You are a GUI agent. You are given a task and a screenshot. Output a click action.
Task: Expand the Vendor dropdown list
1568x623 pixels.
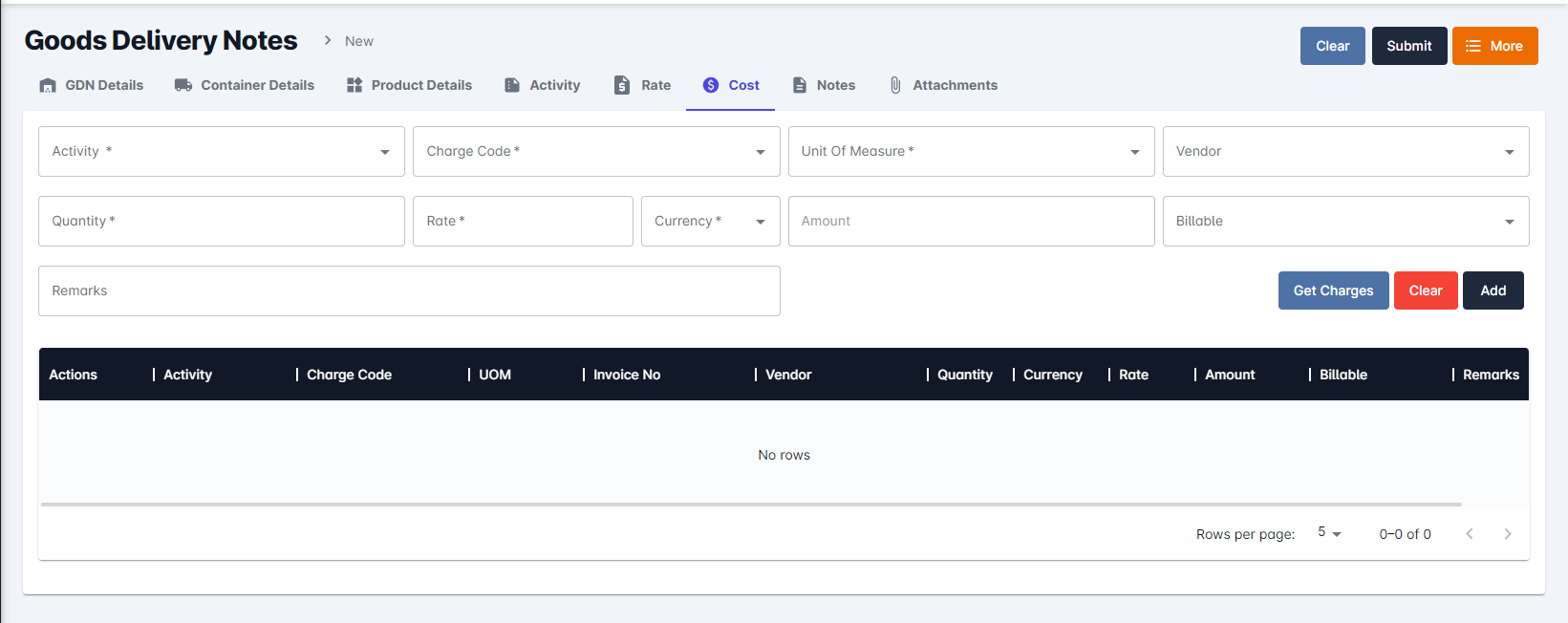tap(1345, 152)
